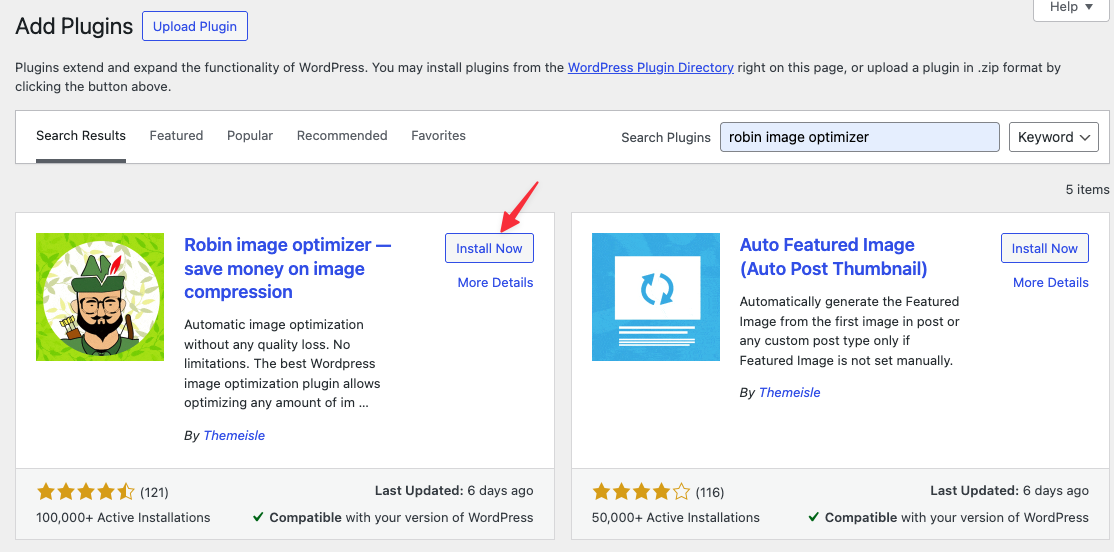Click compatibility checkmark in Auto Featured Image card
Screen dimensions: 1114x552
coord(814,517)
